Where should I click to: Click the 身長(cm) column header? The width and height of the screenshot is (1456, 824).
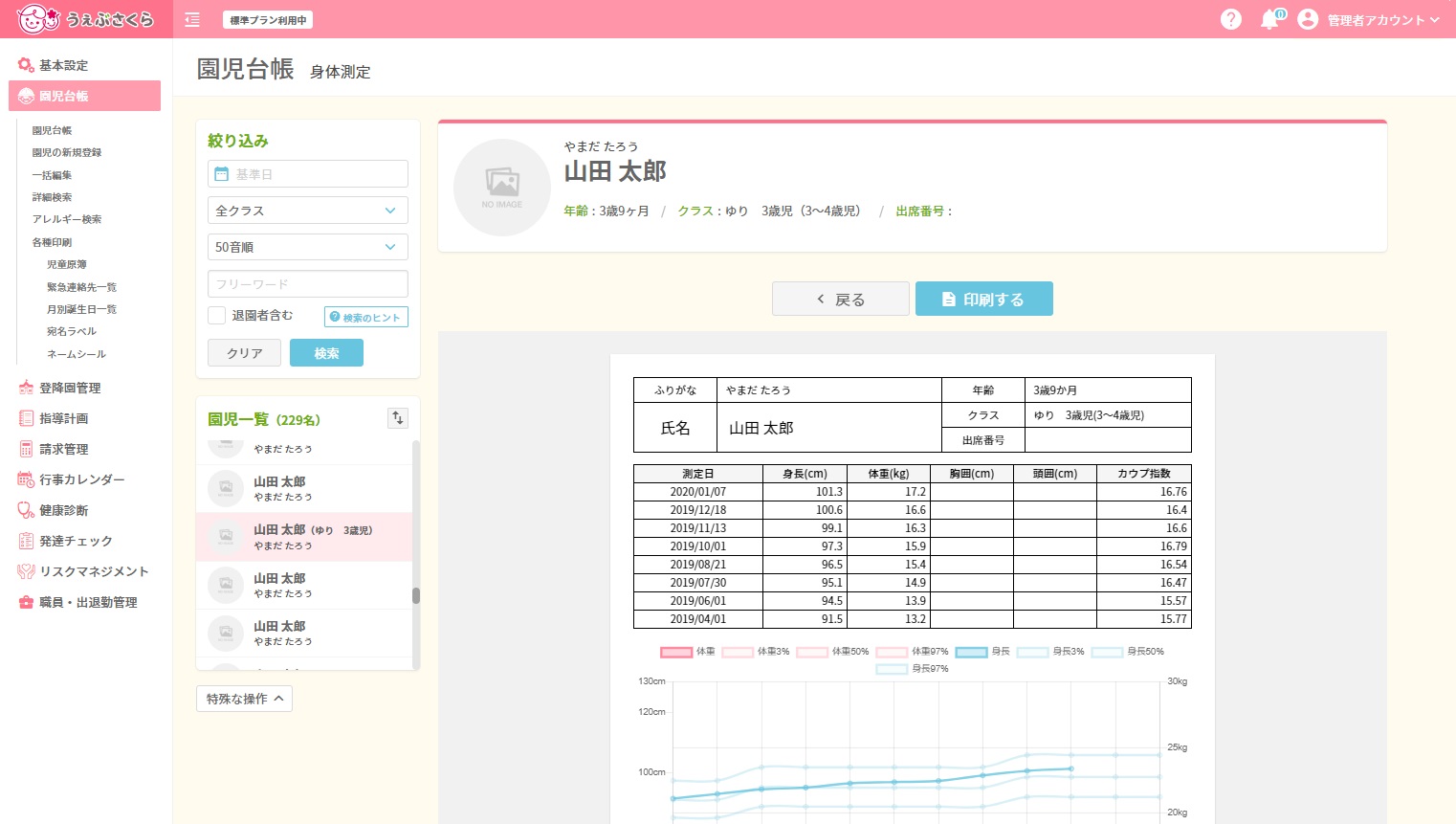(805, 474)
